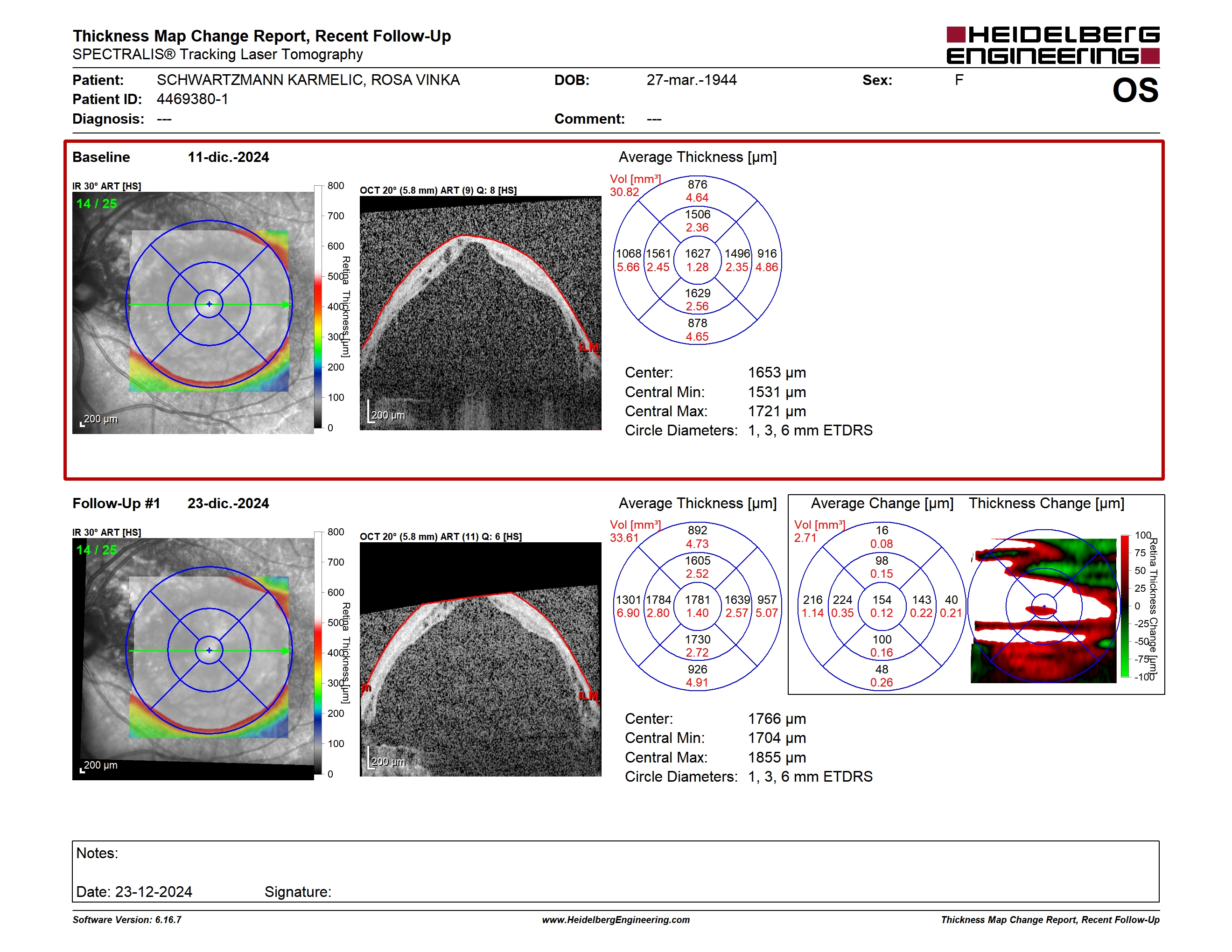Click the Follow-Up retina thickness color scale
The image size is (1232, 952).
318,653
